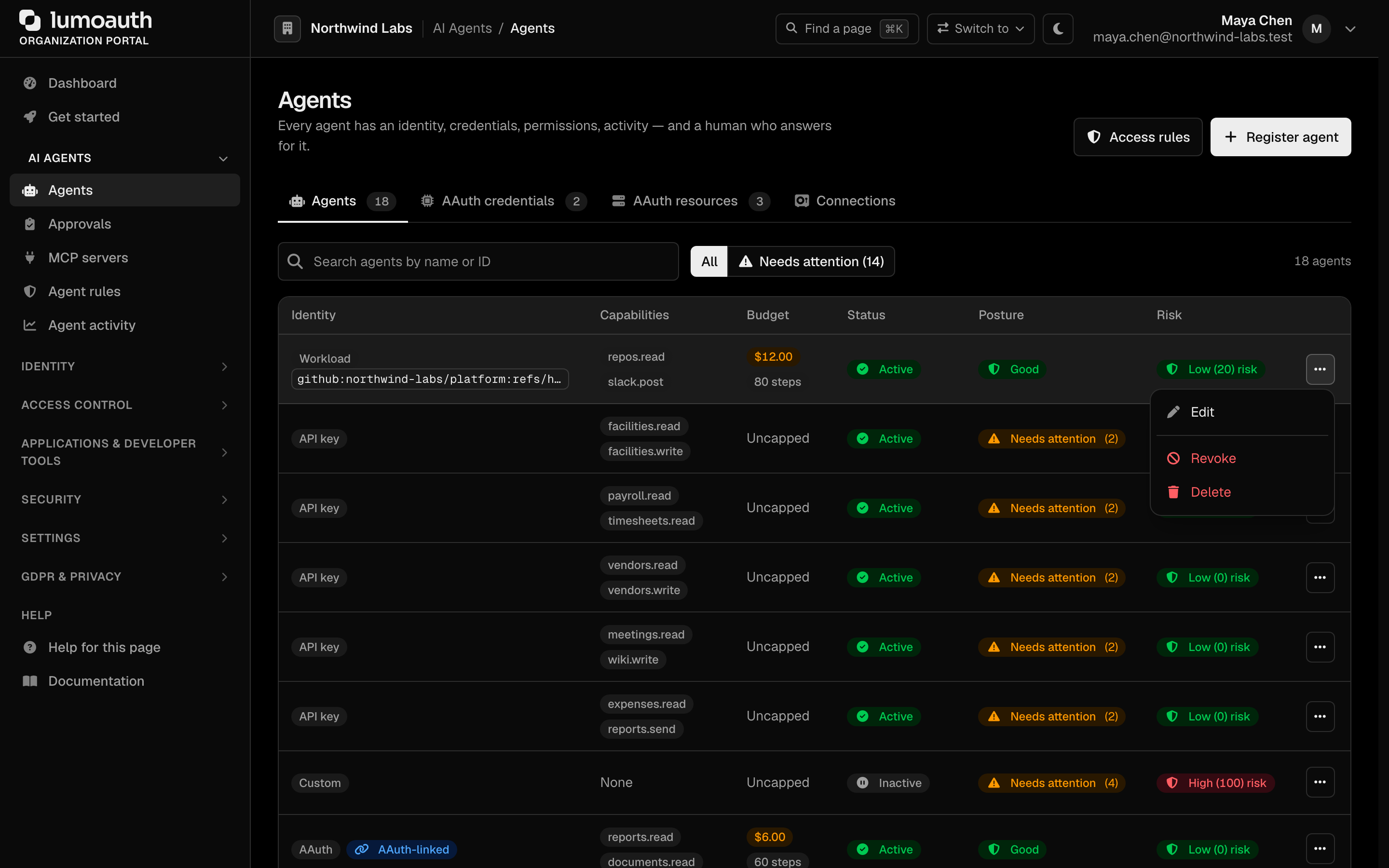Toggle dark mode moon icon
Viewport: 1389px width, 868px height.
(1058, 28)
